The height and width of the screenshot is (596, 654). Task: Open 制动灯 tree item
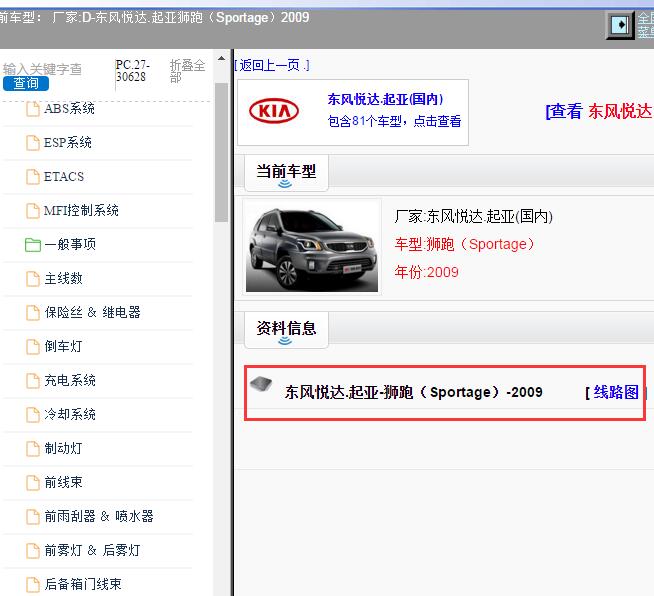[x=63, y=448]
